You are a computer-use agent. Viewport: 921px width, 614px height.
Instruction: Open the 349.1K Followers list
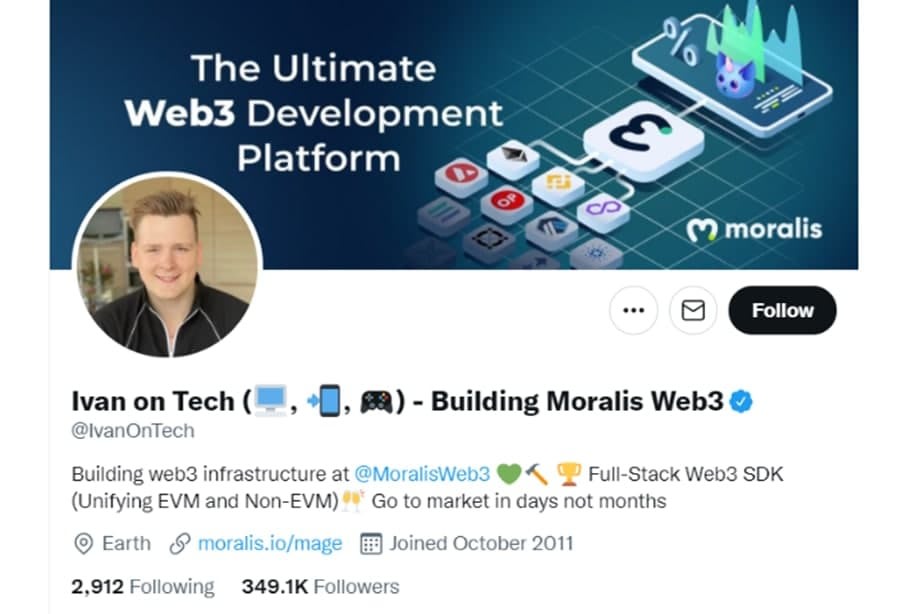click(x=320, y=586)
